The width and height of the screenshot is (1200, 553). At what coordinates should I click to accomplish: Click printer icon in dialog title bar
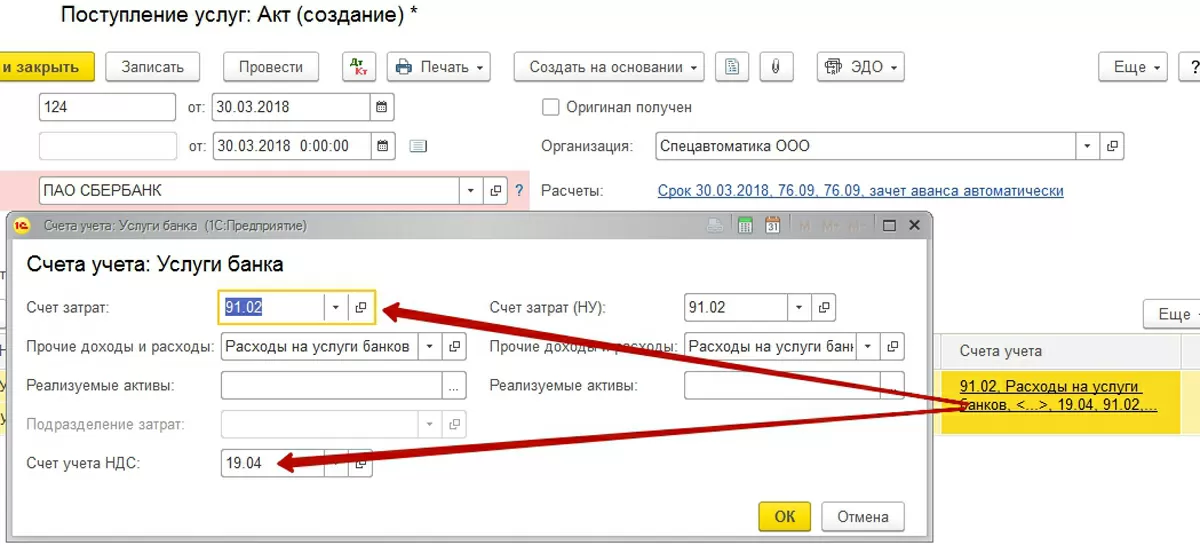click(714, 226)
